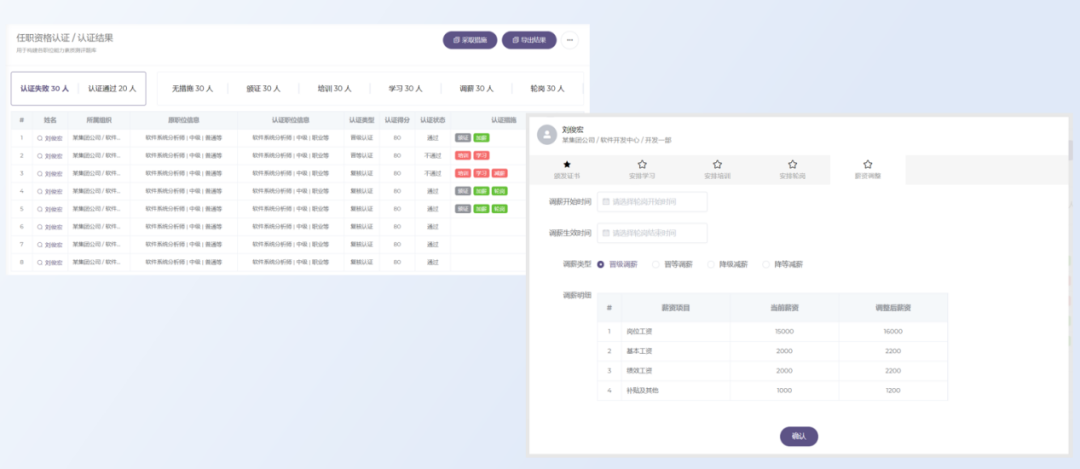The width and height of the screenshot is (1080, 469).
Task: Open the 安排轮岗 tab label
Action: [x=792, y=176]
